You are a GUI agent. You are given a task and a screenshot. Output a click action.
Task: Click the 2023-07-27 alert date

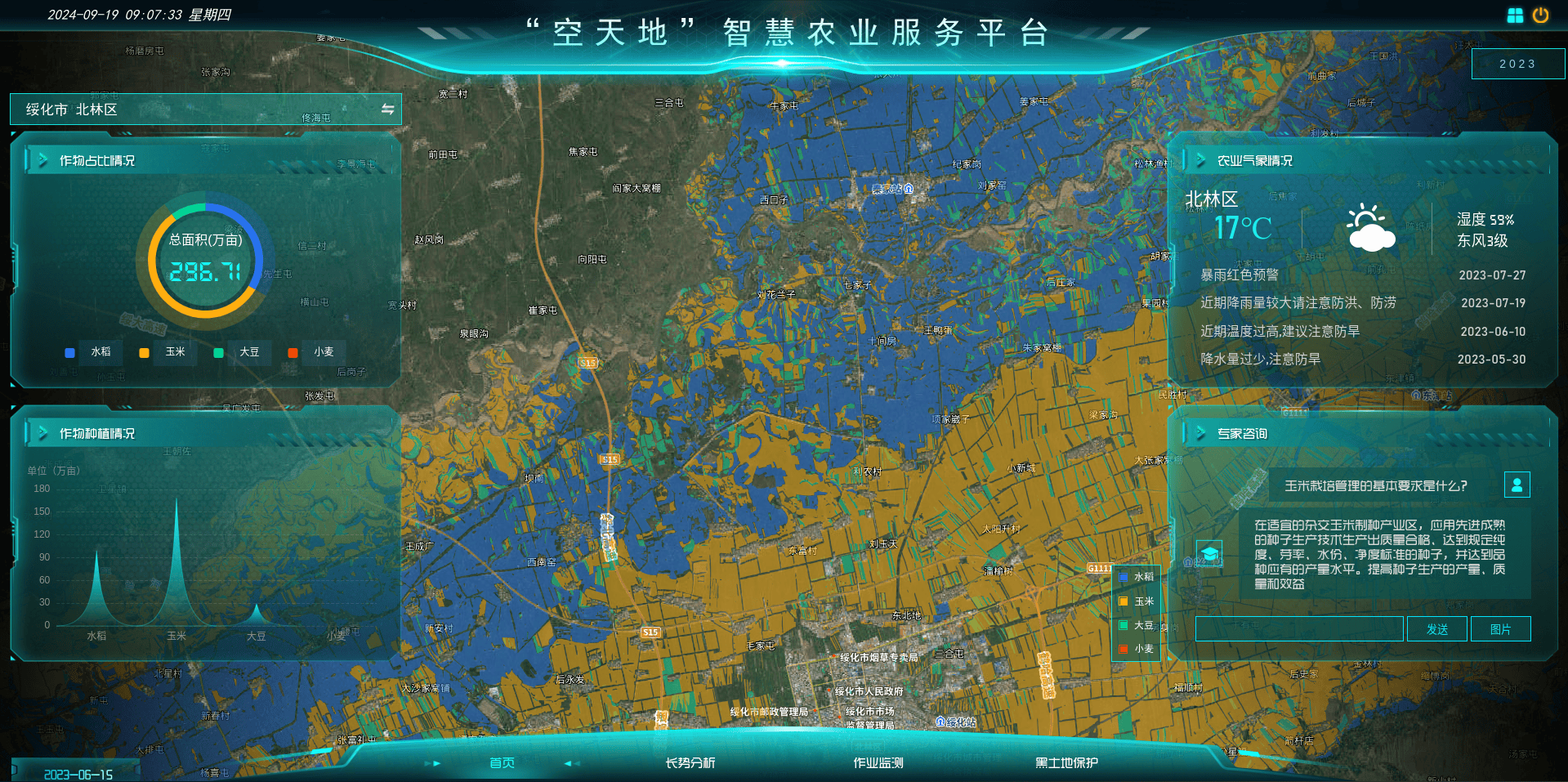coord(1492,275)
